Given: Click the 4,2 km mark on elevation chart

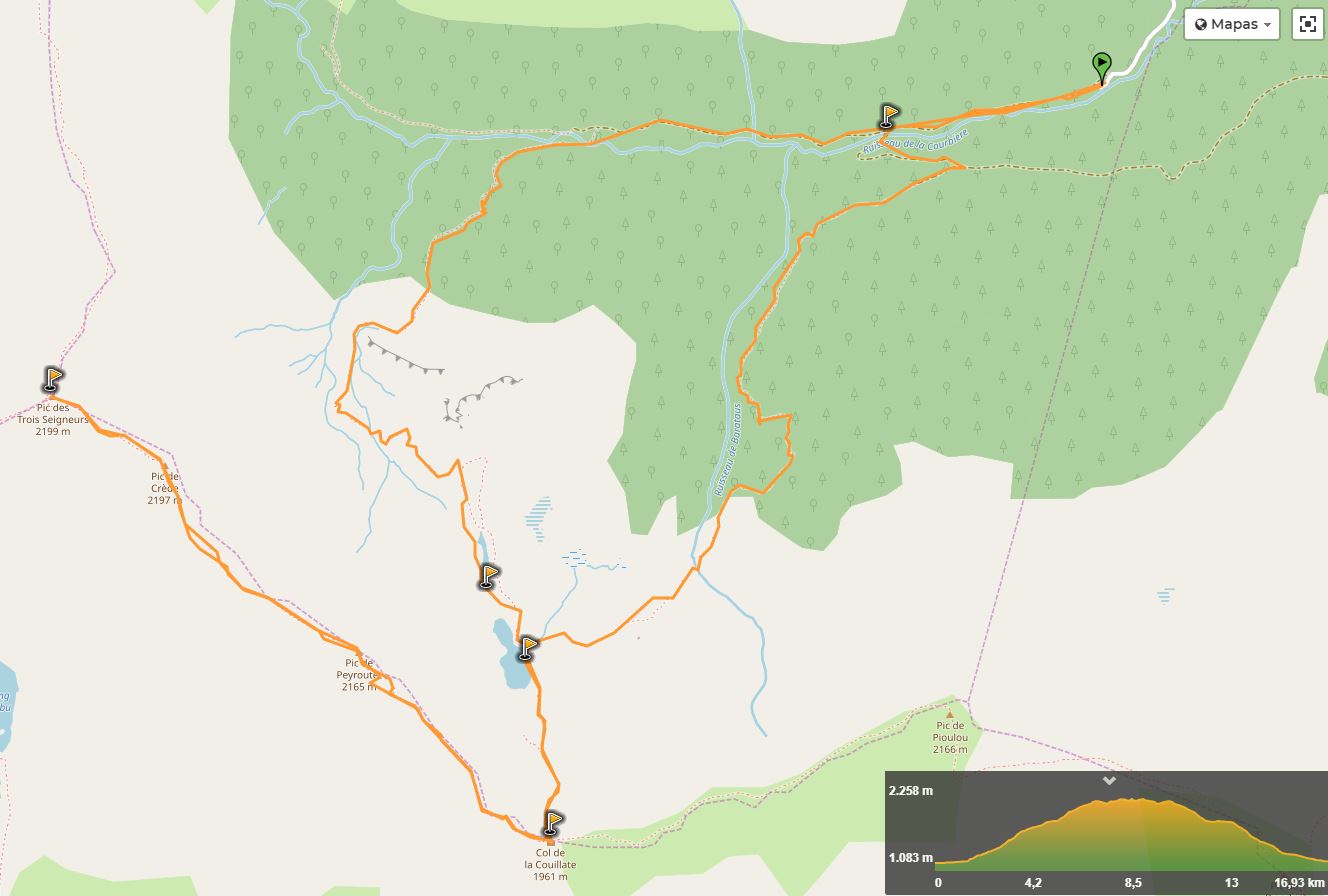Looking at the screenshot, I should tap(1033, 883).
